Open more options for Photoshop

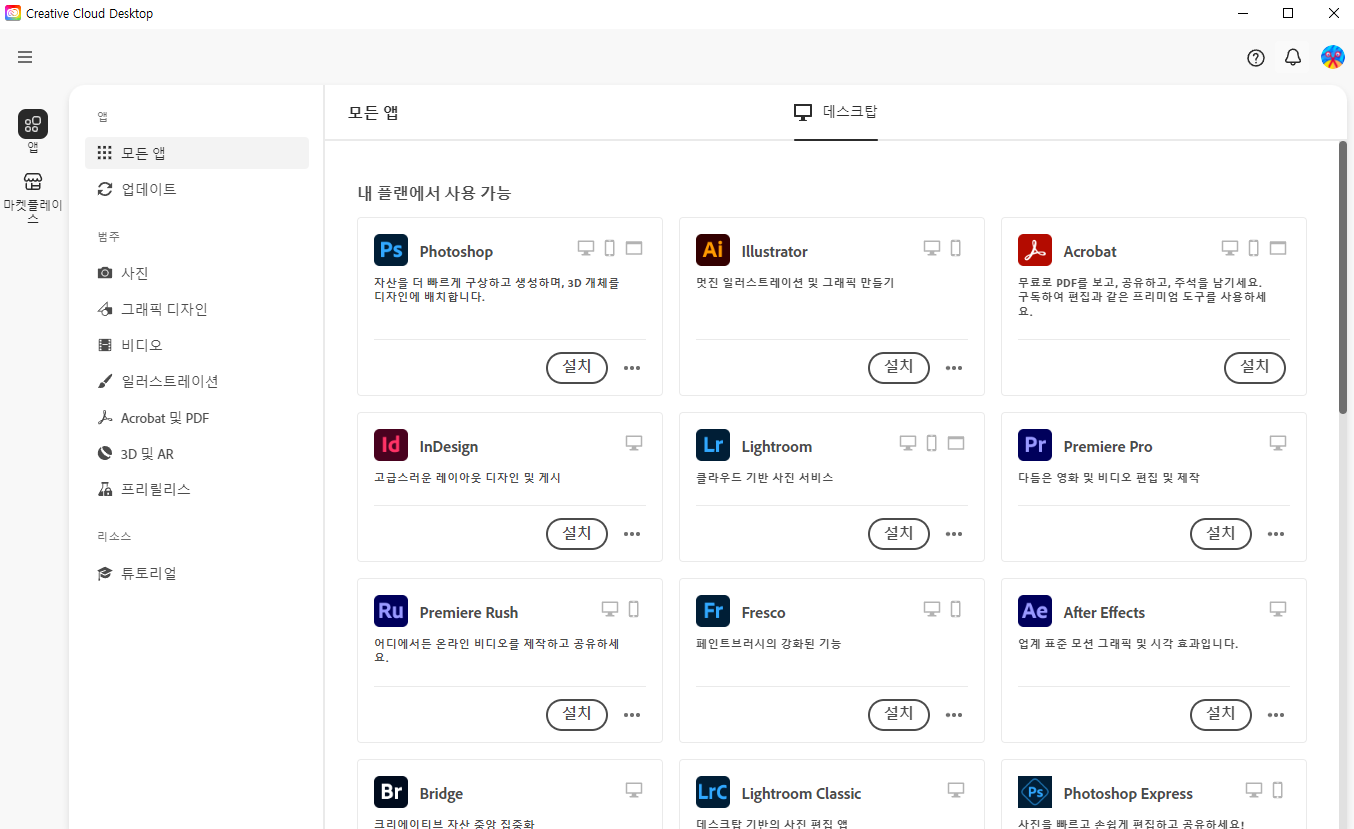click(x=631, y=368)
